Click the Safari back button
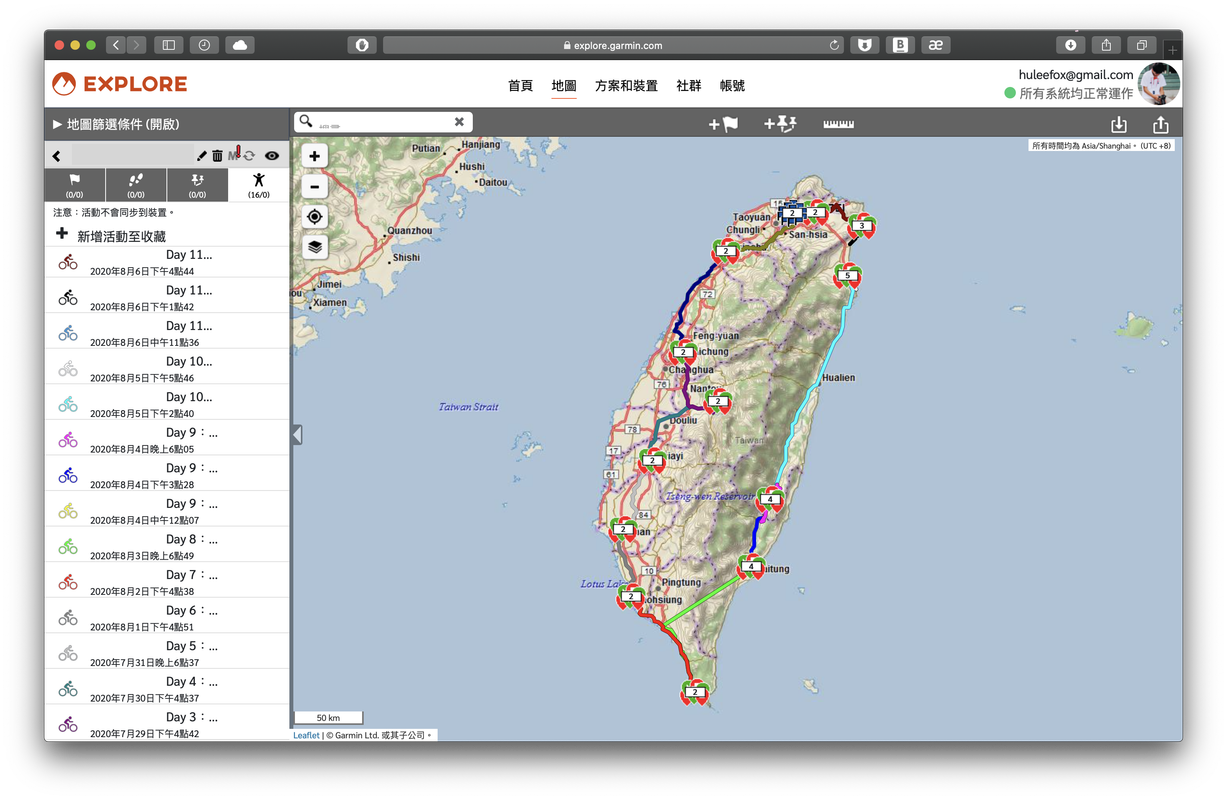 click(116, 45)
